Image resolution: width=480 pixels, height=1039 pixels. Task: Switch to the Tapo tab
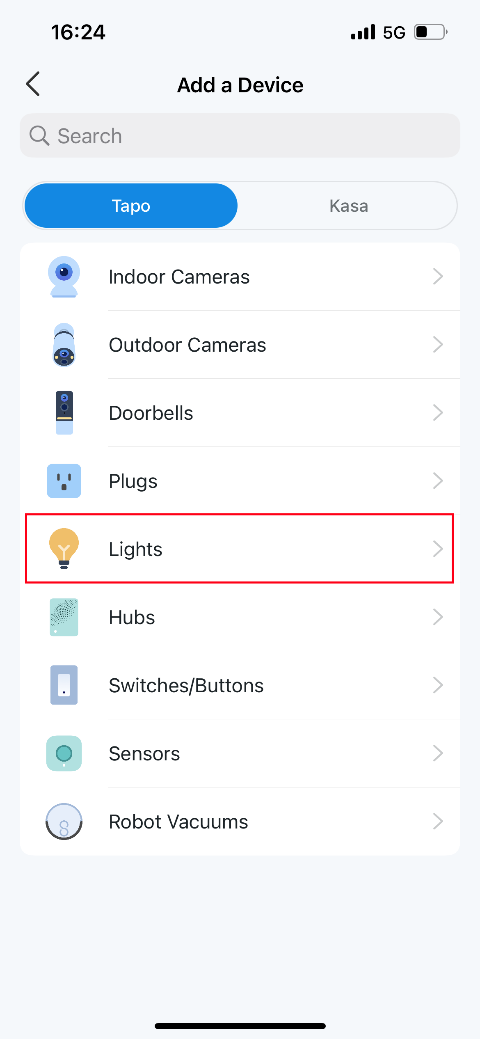(131, 206)
